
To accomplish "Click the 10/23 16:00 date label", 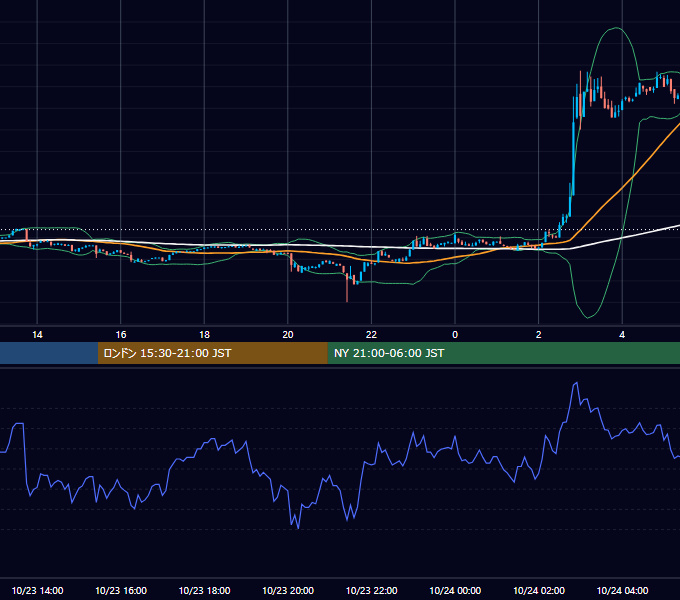I will [121, 590].
